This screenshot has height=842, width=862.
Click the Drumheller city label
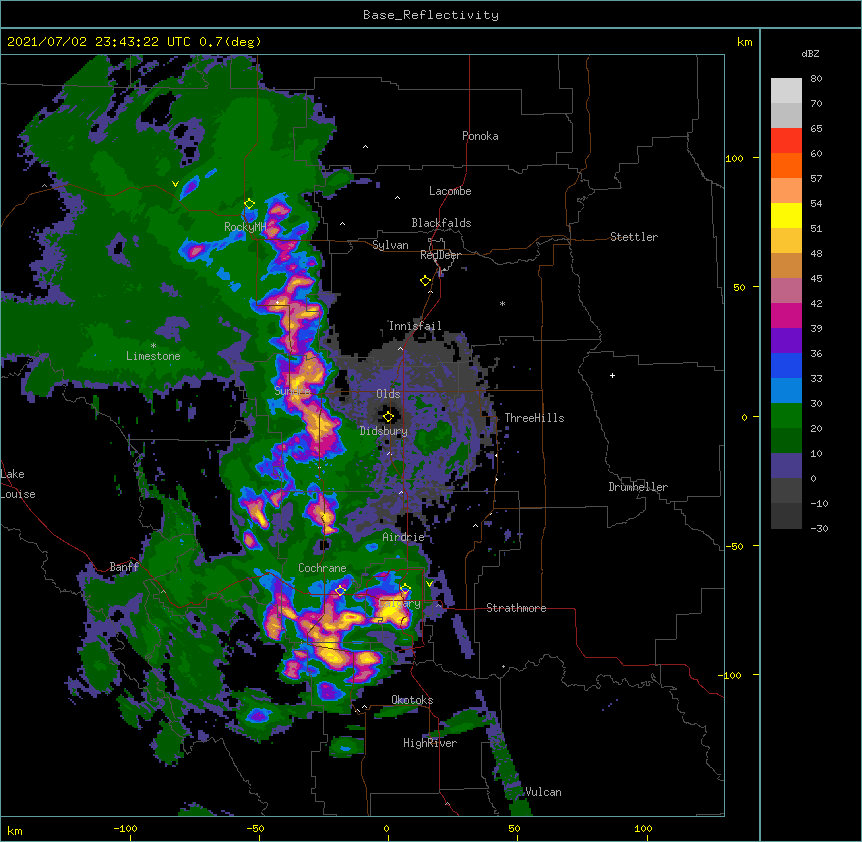tap(638, 487)
